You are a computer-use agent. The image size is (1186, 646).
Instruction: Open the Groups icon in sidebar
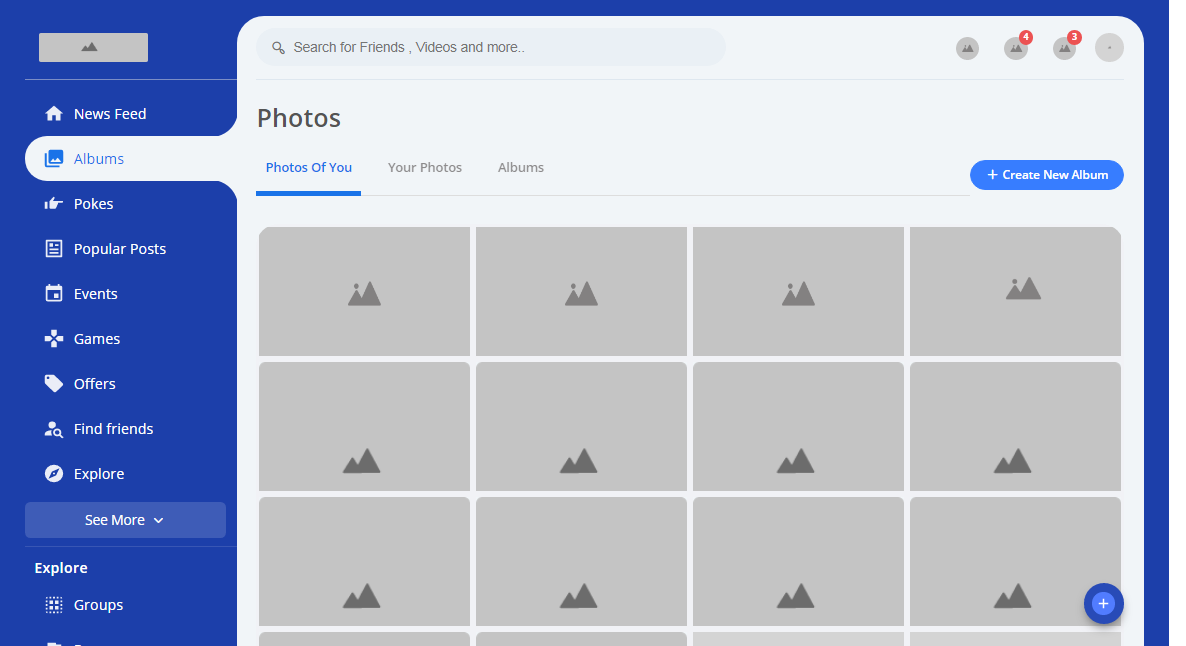tap(54, 605)
